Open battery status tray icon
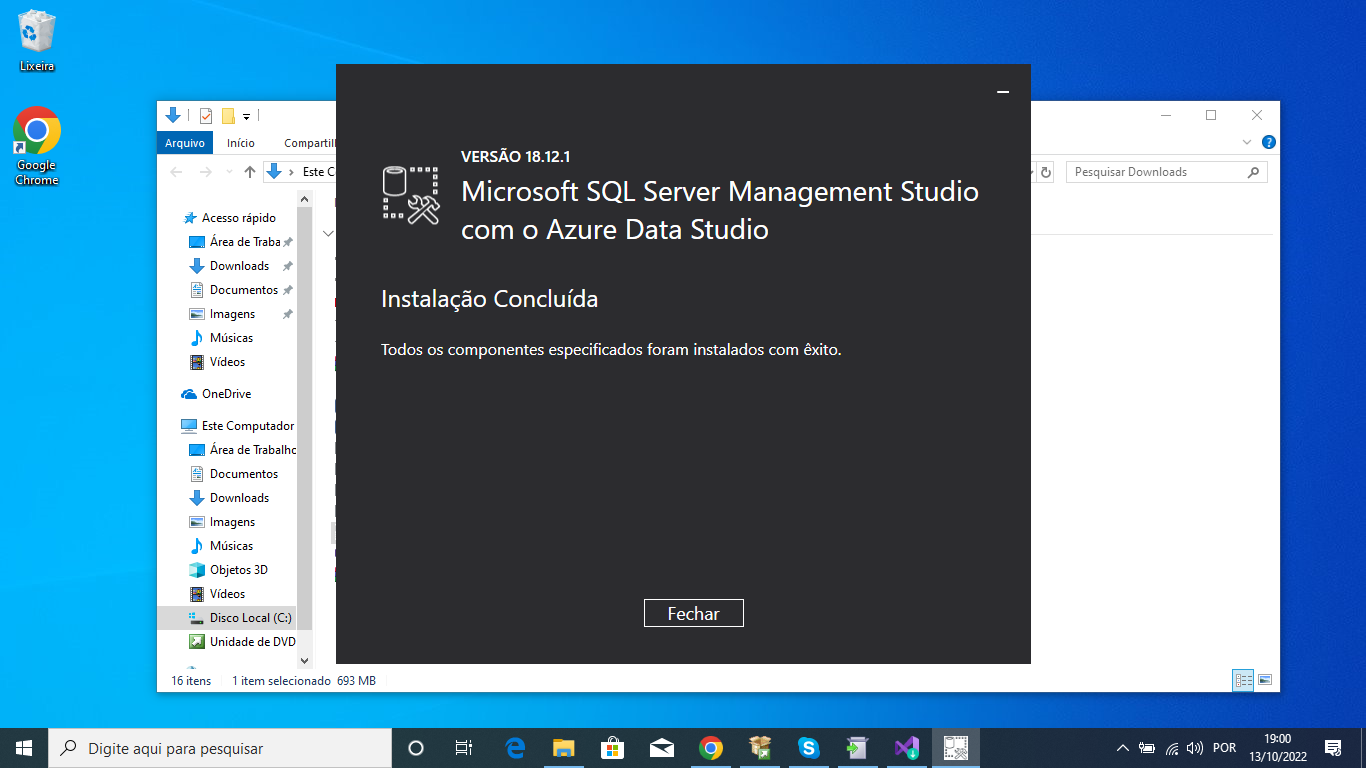 click(1147, 748)
